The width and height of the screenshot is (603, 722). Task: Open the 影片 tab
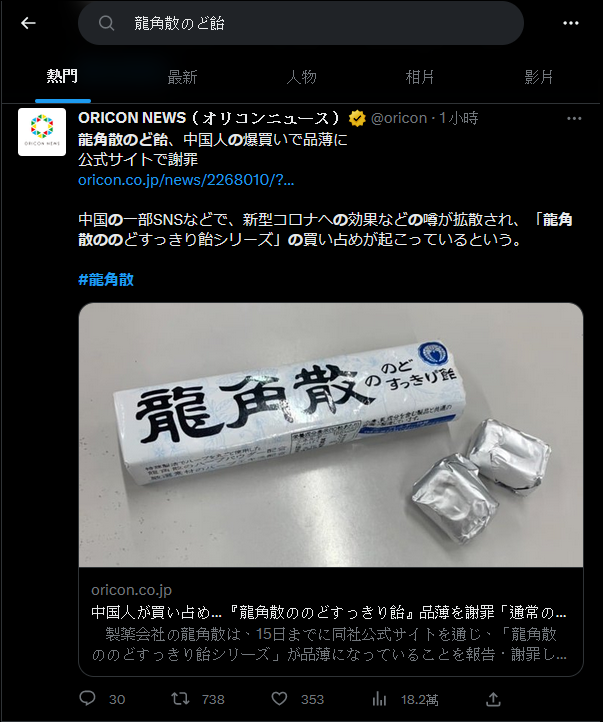[x=539, y=77]
